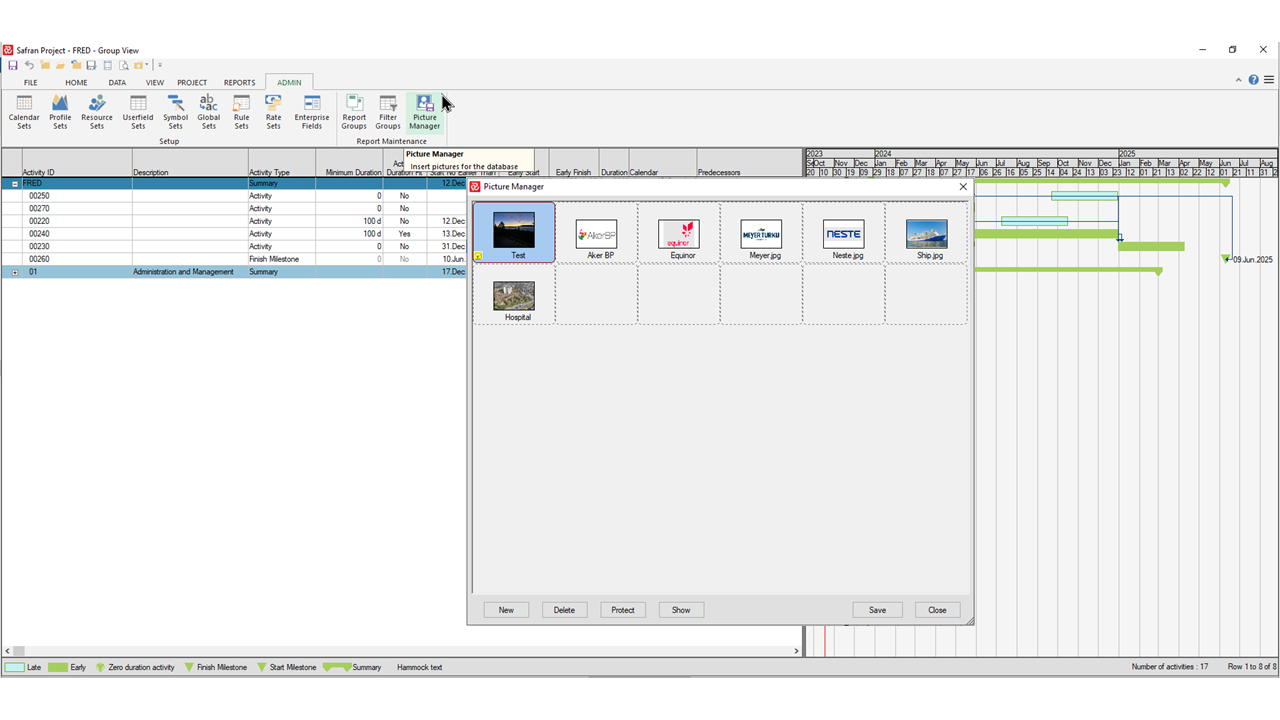
Task: Open the dropdown arrow beside the star folder icon
Action: (147, 65)
